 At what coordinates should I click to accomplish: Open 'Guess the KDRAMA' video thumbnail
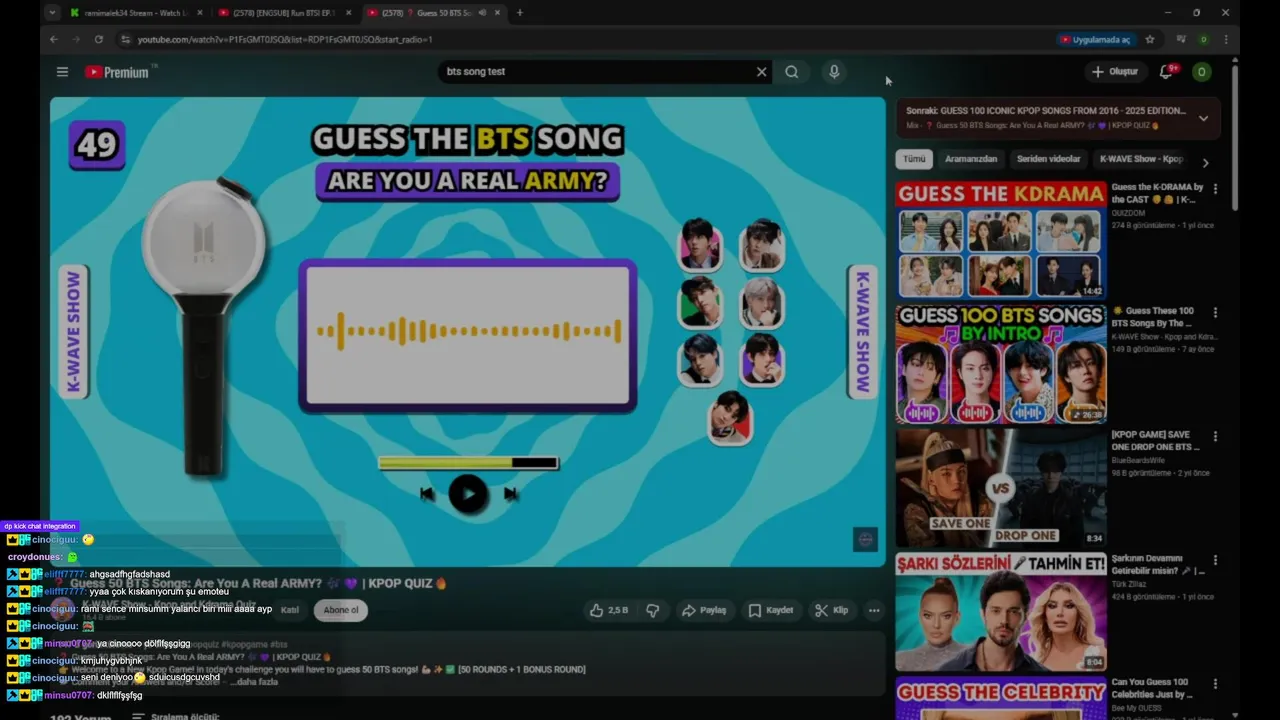[1001, 240]
